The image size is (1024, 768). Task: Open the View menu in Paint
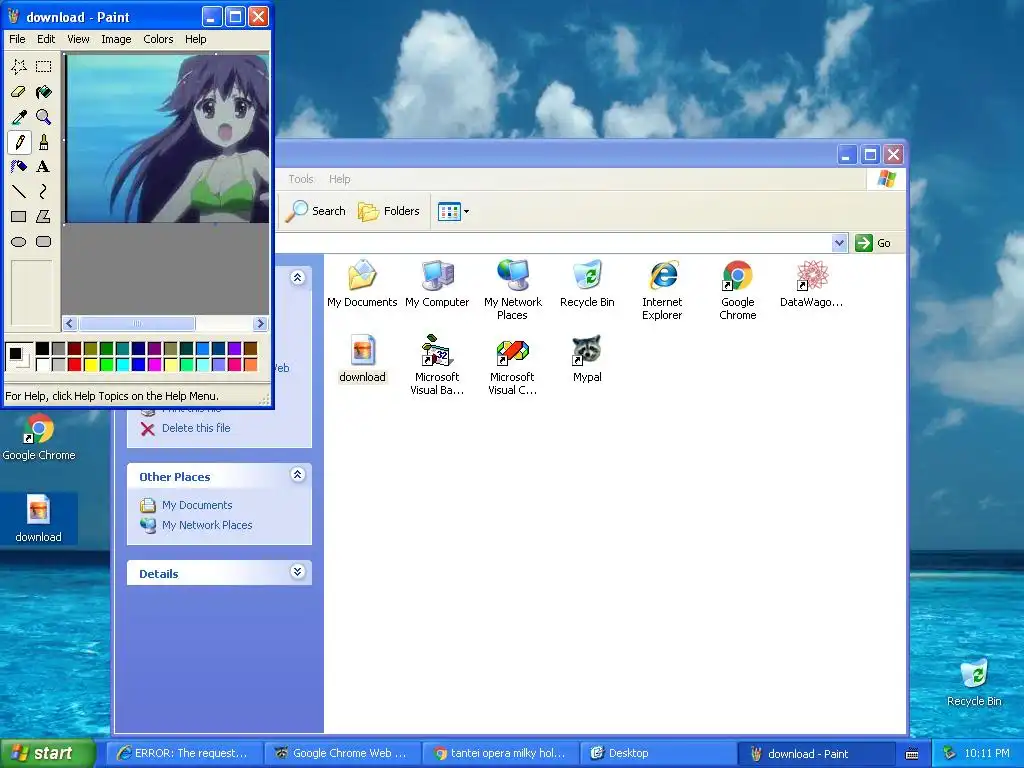78,39
